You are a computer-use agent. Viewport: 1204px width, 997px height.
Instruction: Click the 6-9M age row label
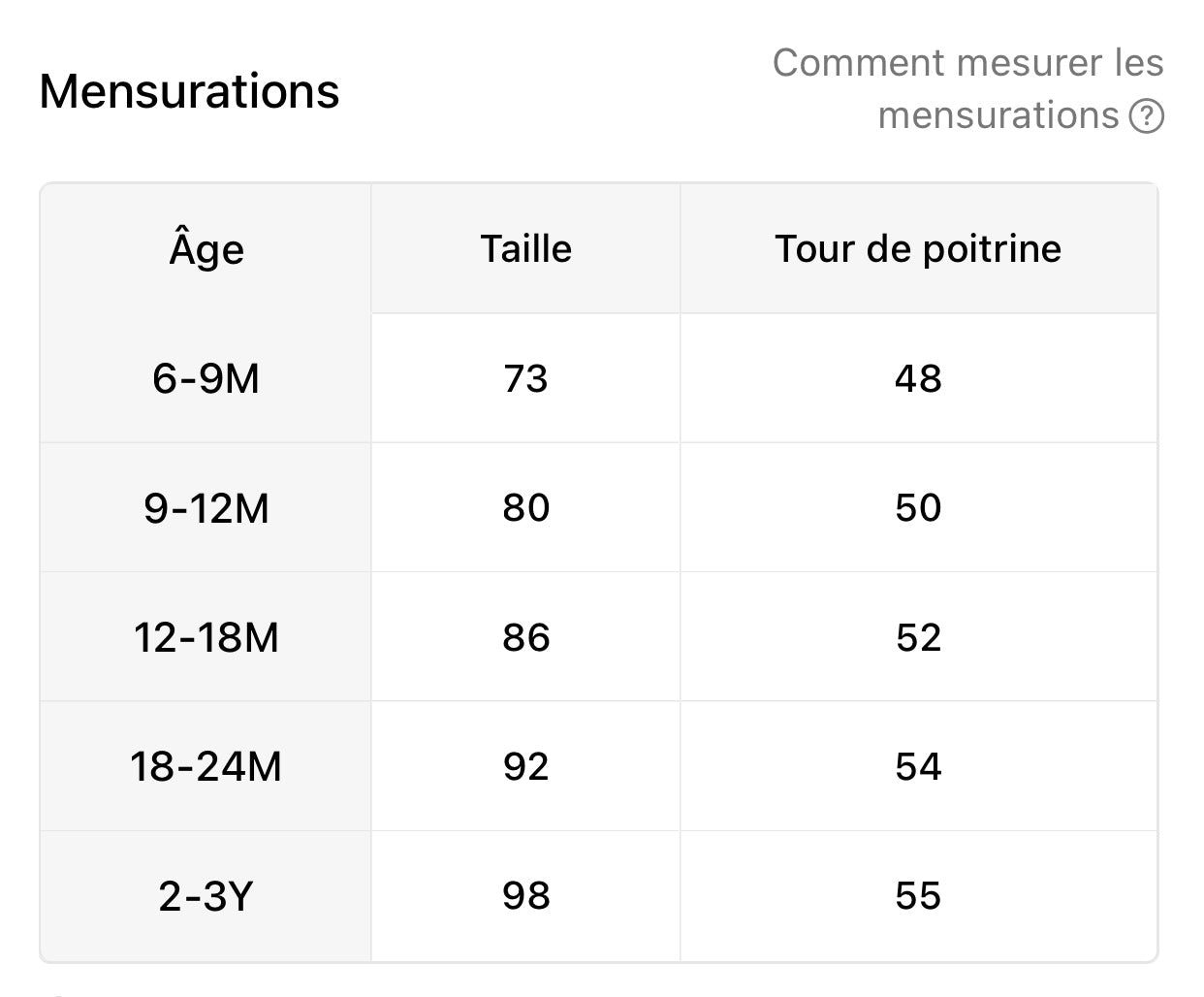point(206,378)
